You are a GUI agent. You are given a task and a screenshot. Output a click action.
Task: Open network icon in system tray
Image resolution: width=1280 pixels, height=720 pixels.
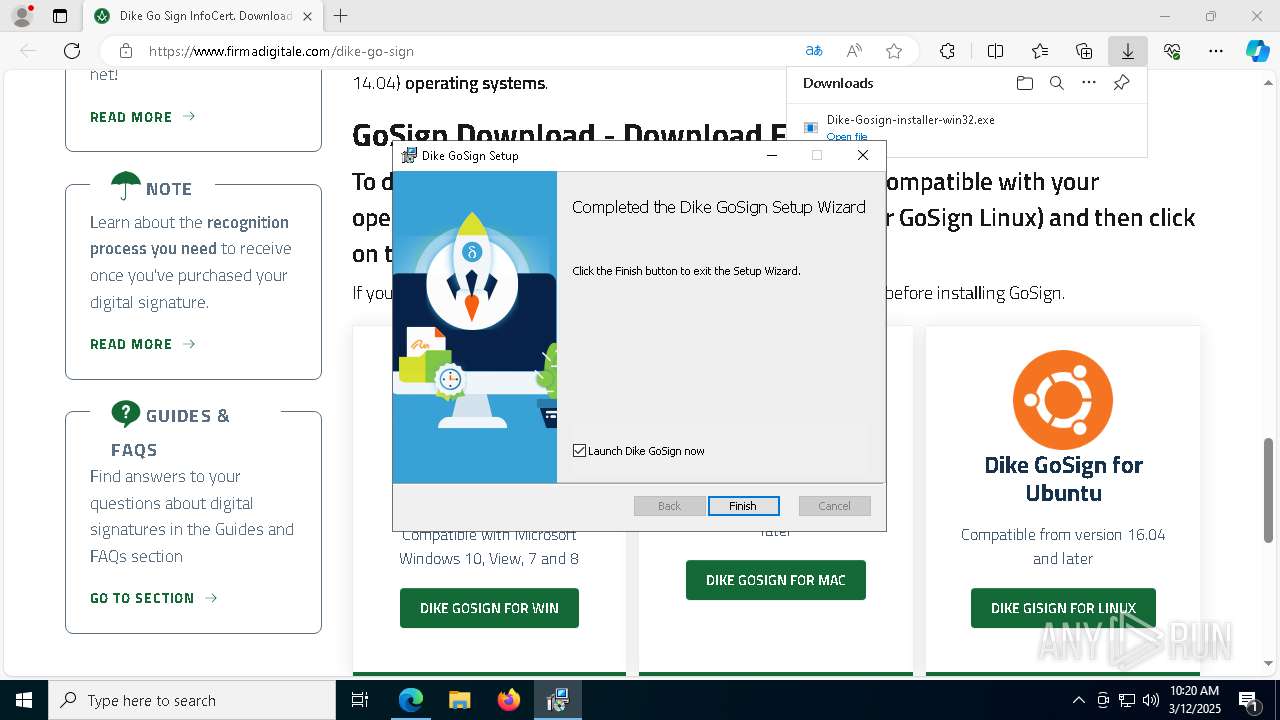(1127, 700)
